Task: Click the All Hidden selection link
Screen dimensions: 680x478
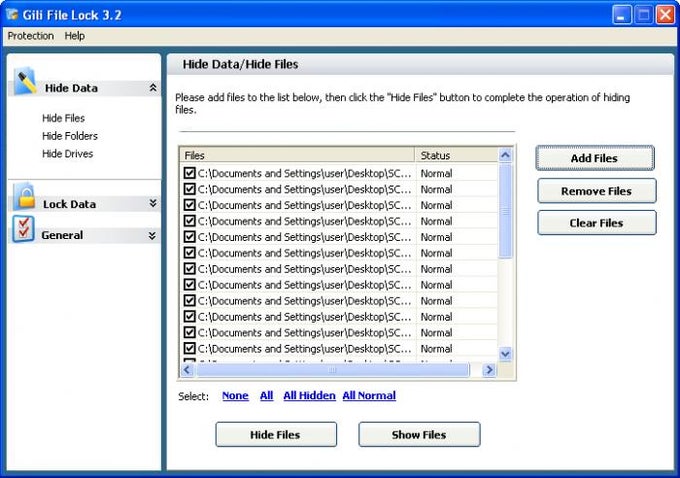Action: 309,396
